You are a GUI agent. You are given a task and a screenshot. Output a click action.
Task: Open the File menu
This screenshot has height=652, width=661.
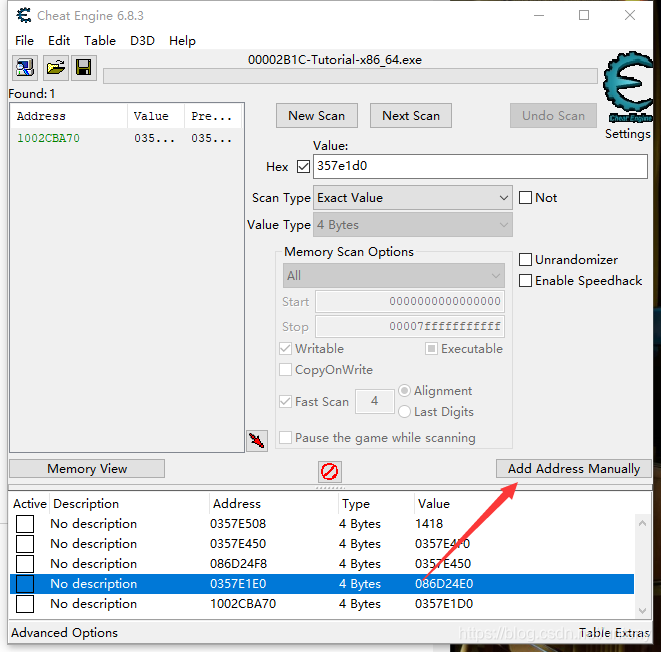24,40
